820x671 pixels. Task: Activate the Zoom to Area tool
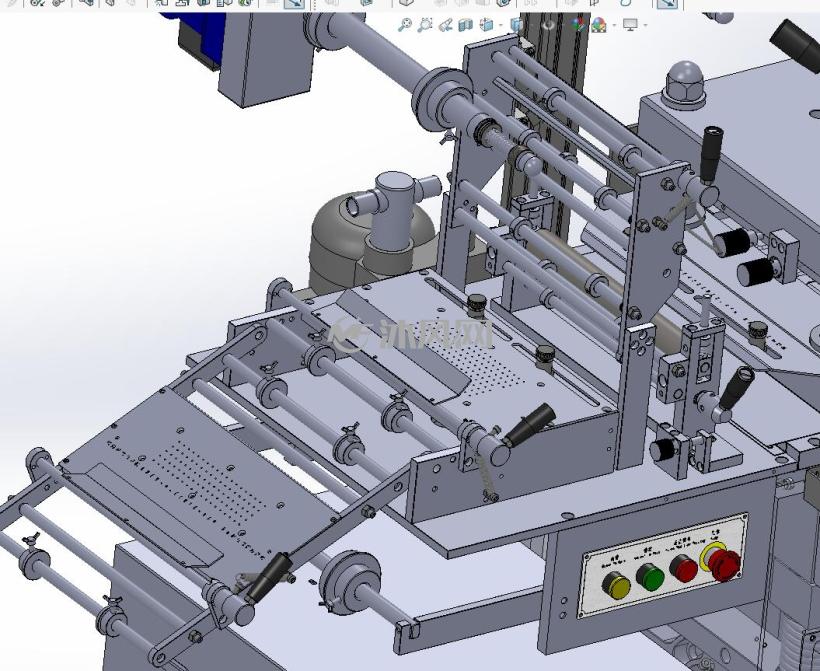point(425,25)
